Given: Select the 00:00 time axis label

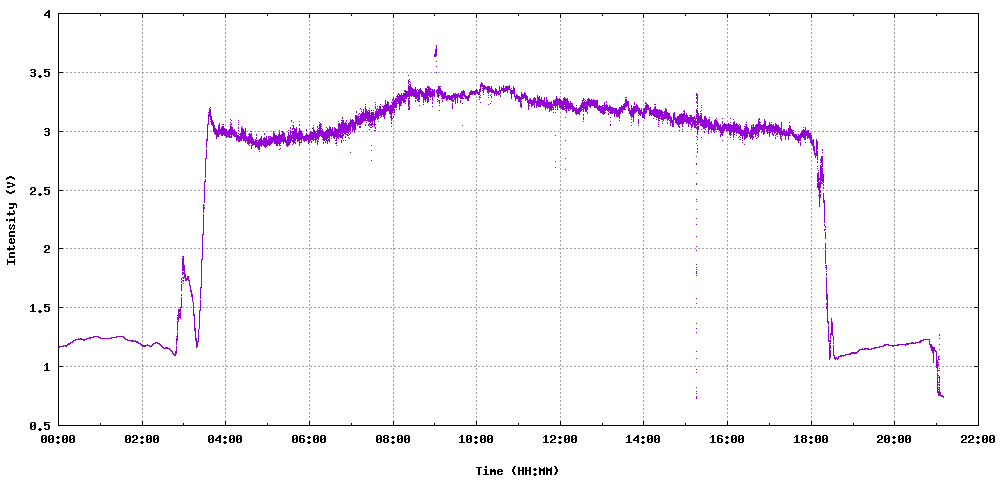Looking at the screenshot, I should click(58, 439).
